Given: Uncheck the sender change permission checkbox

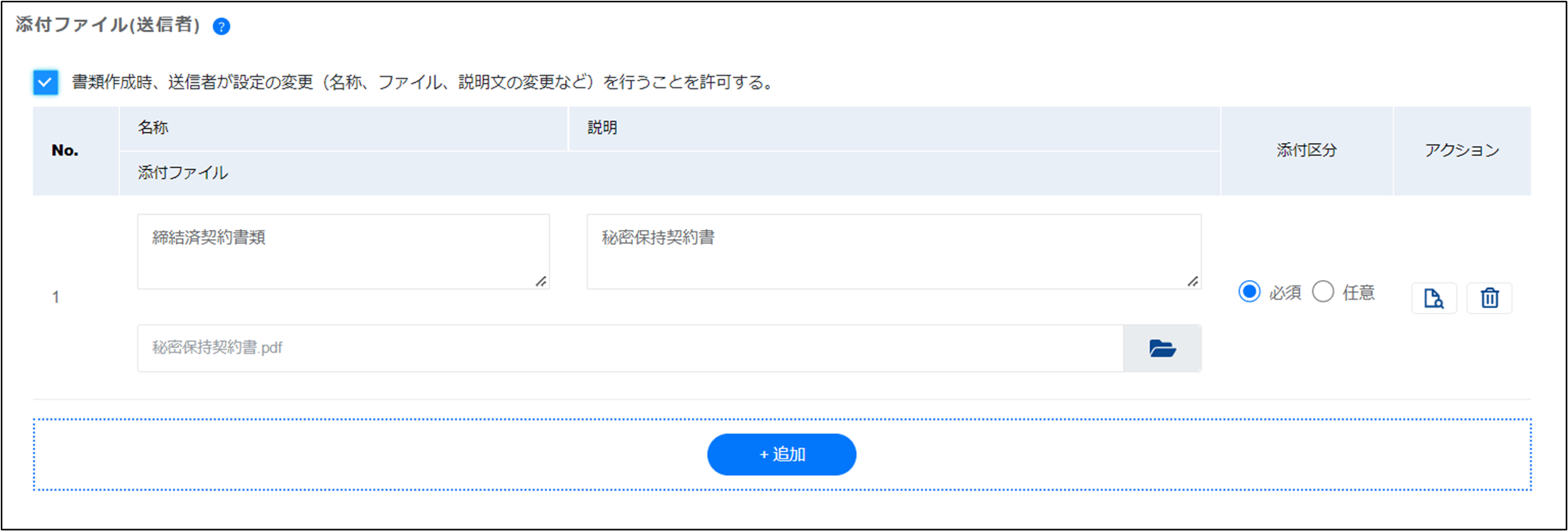Looking at the screenshot, I should (45, 81).
